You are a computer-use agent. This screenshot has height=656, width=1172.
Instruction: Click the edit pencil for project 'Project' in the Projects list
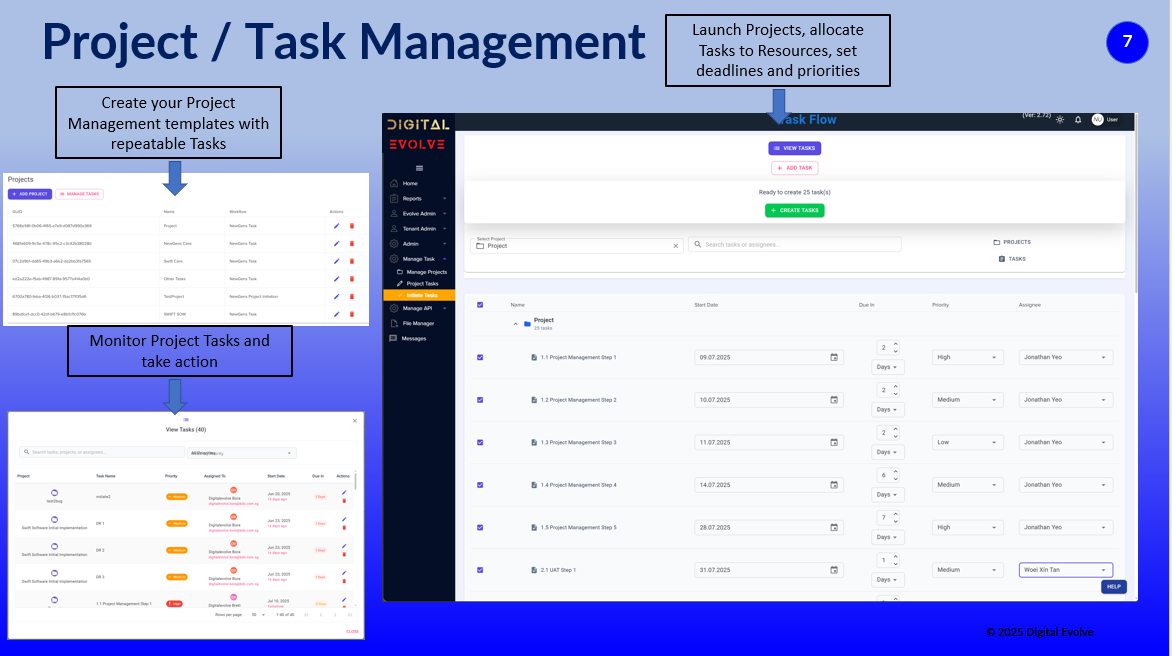(336, 226)
